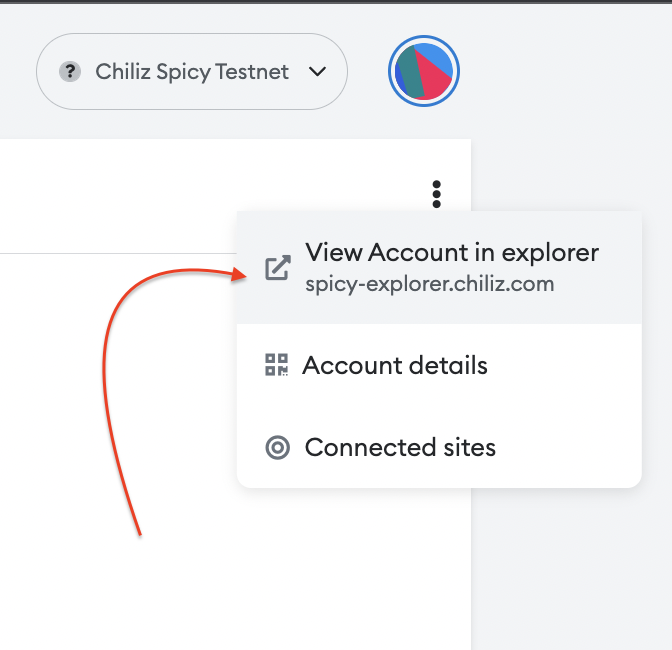Screen dimensions: 672x650
Task: Click the teal segment of the account identicon
Action: pyautogui.click(x=411, y=80)
